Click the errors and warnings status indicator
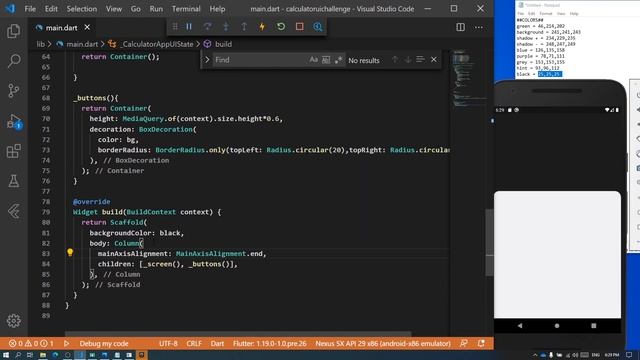640x360 pixels. 31,344
